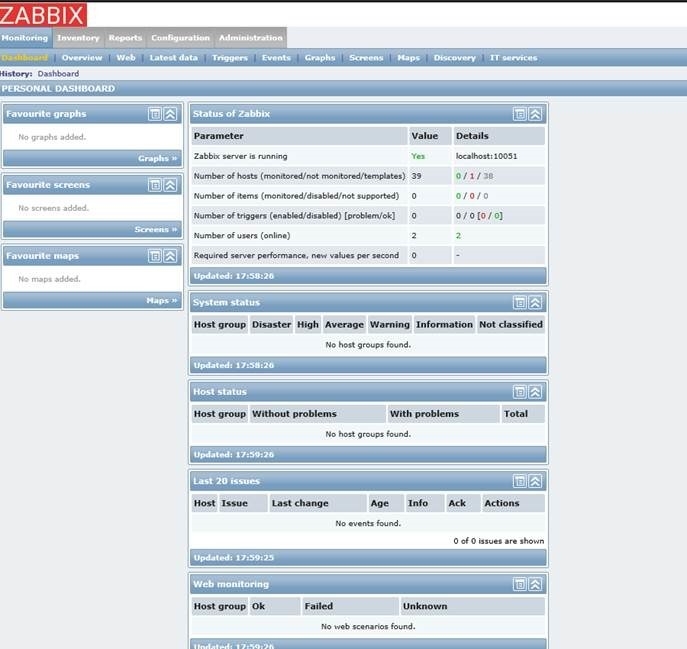Click the 'PERSONAL DASHBOARD' title
Screen dimensions: 687x649
58,89
